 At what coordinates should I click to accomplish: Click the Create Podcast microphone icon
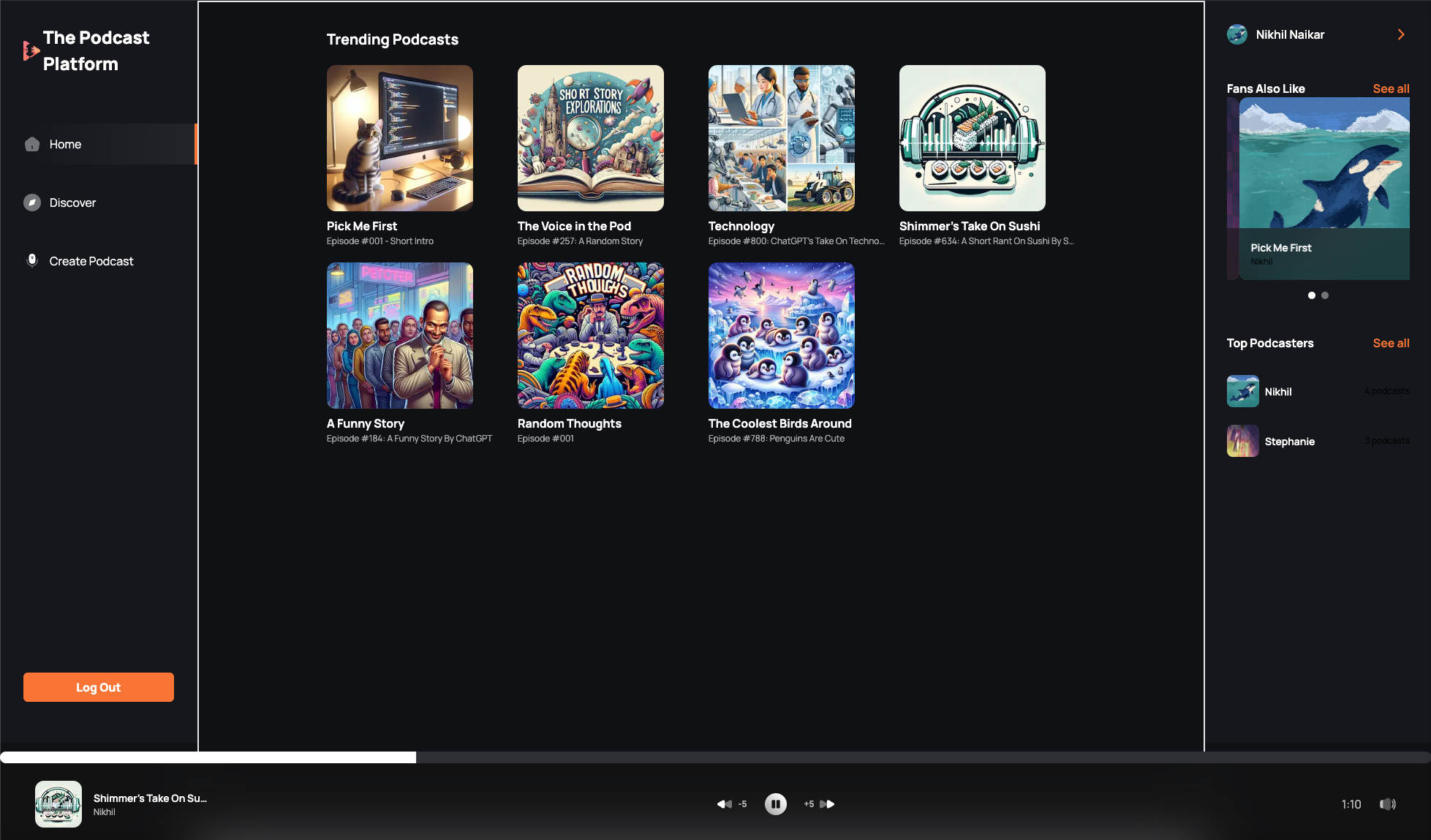pos(32,261)
